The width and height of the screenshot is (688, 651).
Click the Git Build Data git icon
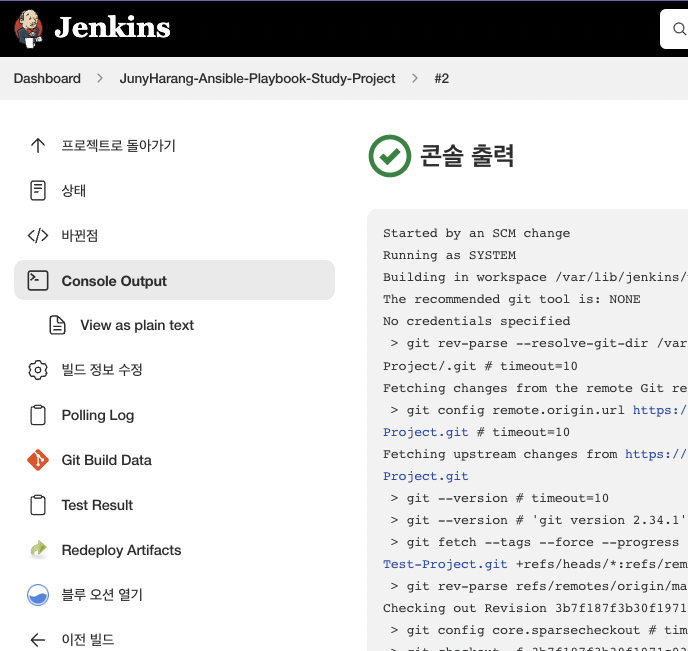pos(38,460)
